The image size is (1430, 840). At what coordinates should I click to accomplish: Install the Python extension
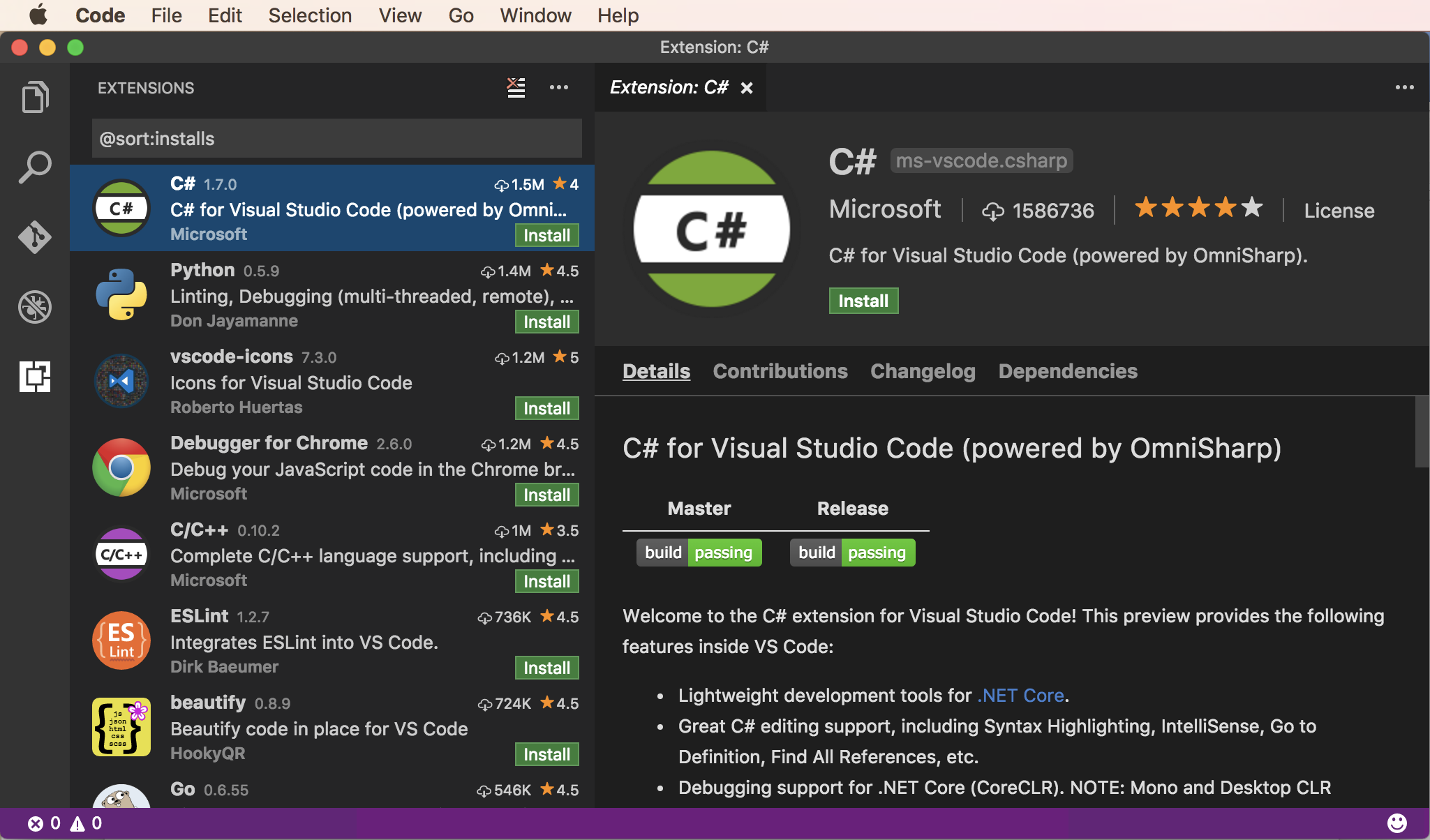pyautogui.click(x=547, y=322)
